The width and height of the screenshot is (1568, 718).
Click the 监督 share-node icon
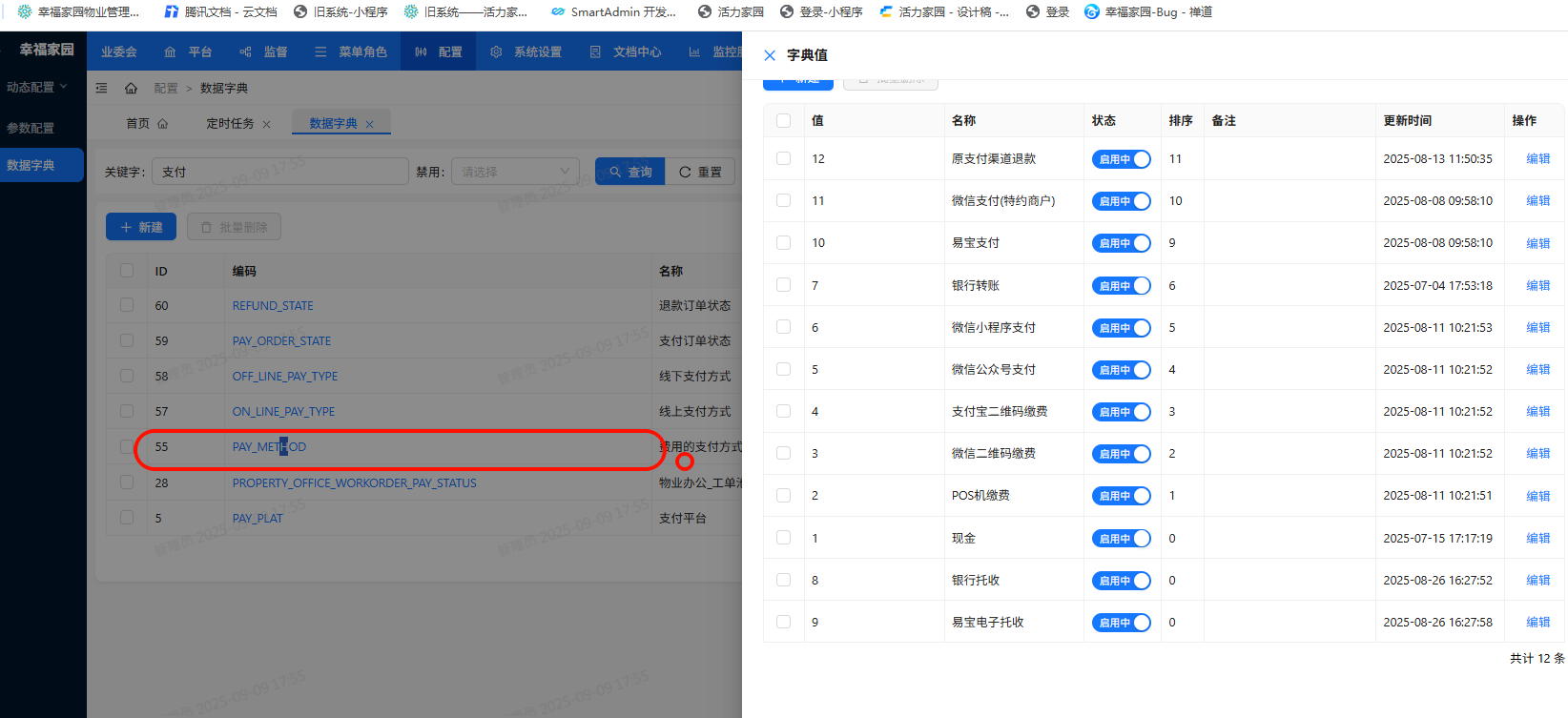click(245, 51)
